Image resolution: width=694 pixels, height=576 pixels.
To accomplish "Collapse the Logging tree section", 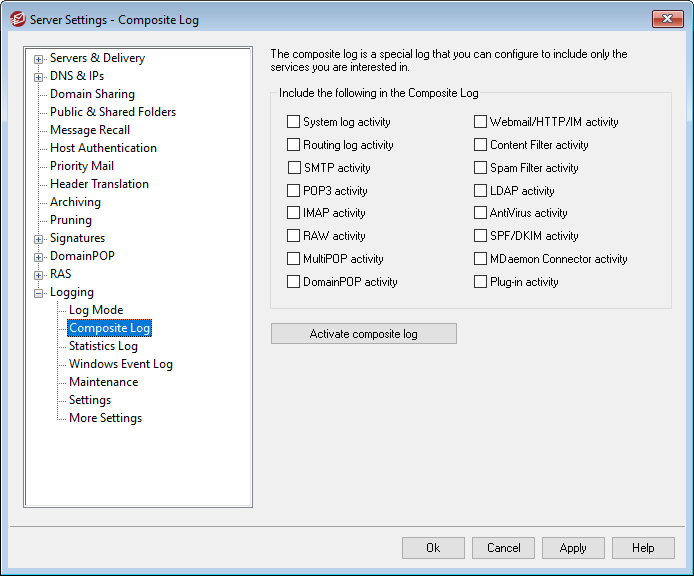I will coord(39,293).
